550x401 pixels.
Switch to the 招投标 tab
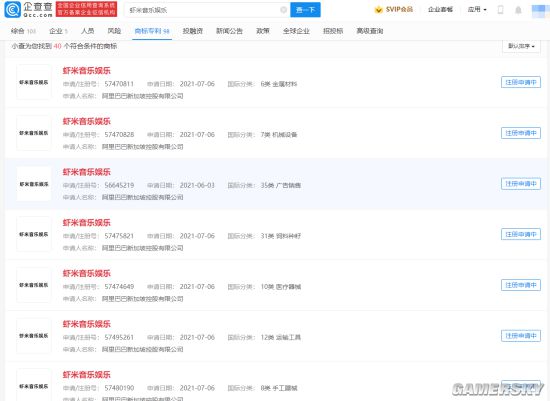[333, 31]
